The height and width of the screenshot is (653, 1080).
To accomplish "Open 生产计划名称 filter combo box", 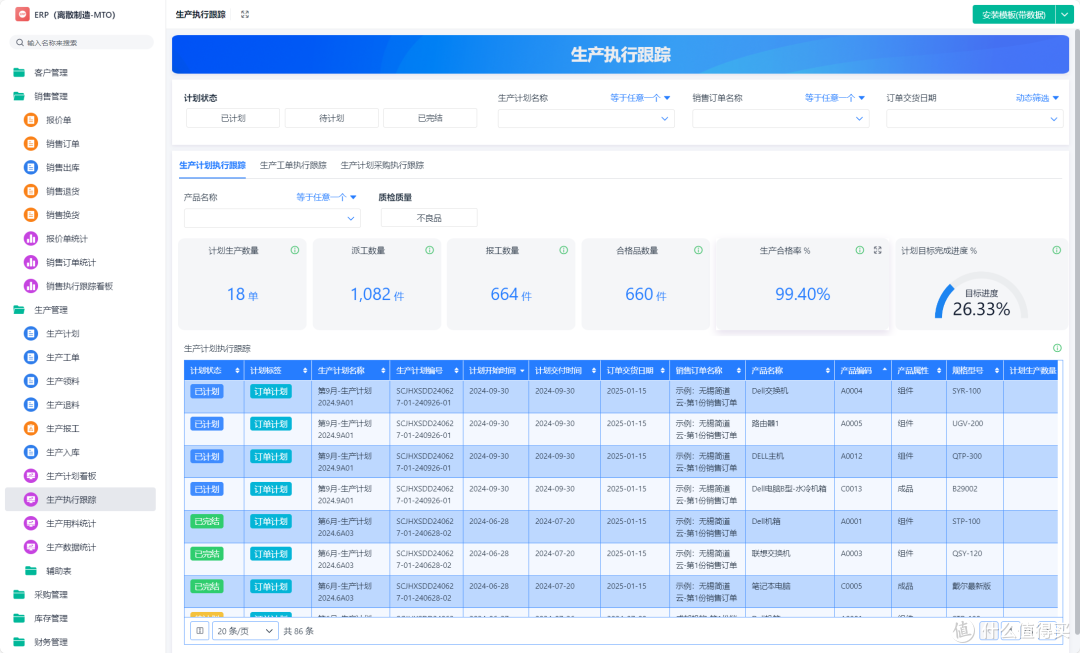I will pyautogui.click(x=586, y=118).
